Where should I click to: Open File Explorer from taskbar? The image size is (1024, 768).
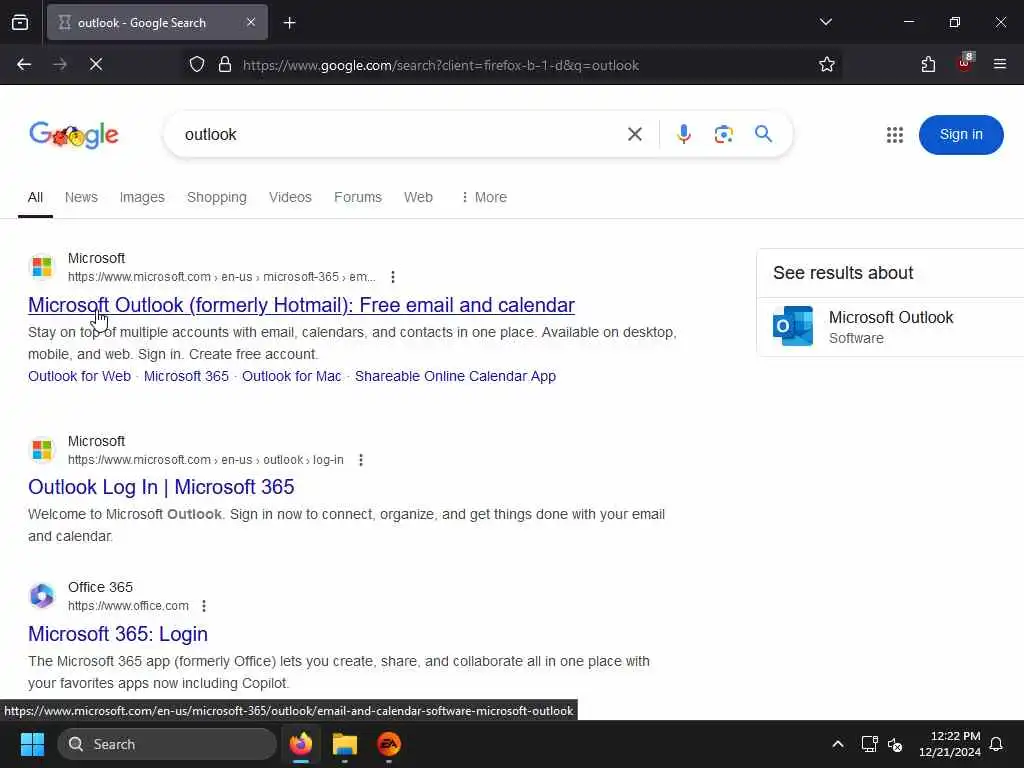point(345,744)
